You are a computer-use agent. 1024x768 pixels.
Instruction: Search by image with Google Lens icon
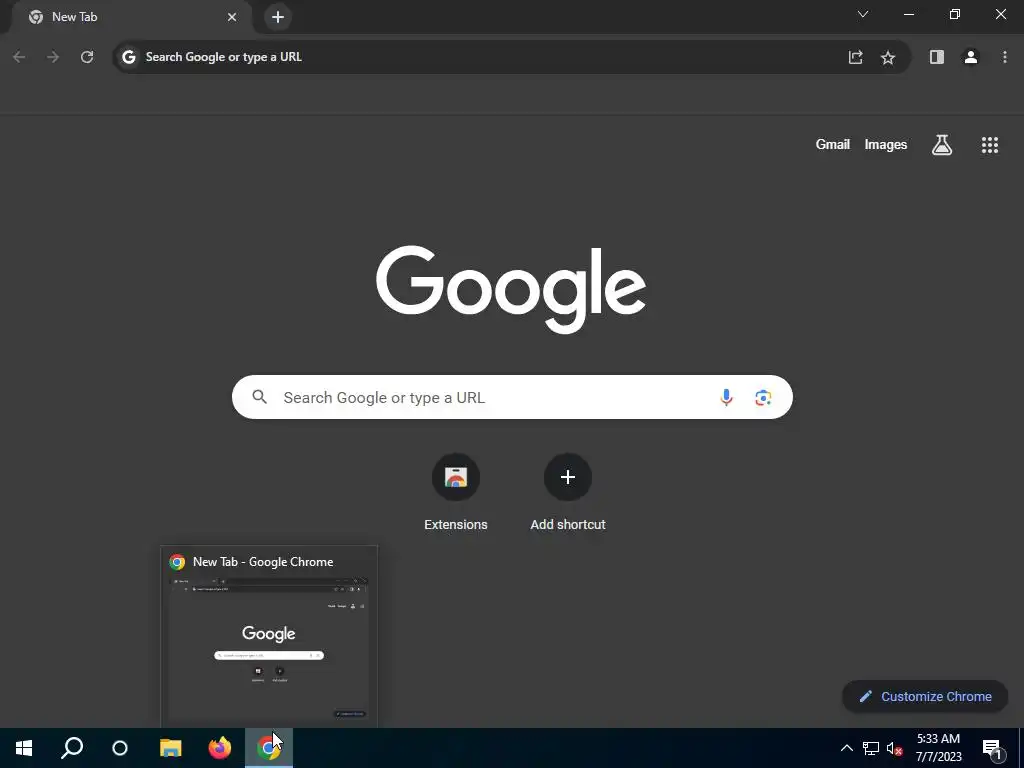pos(763,397)
